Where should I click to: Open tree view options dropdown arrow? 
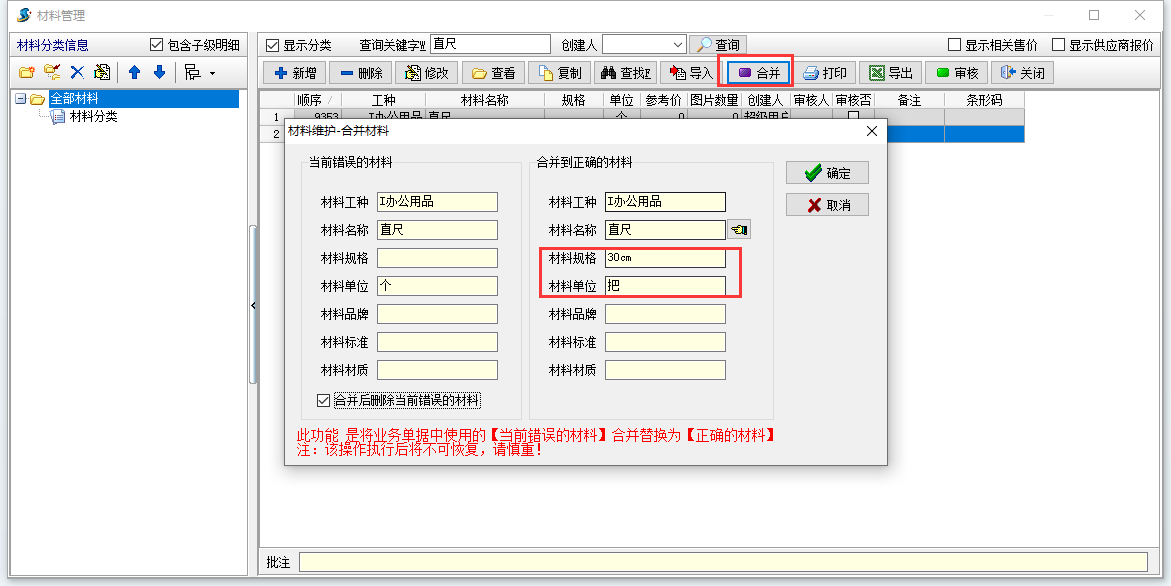pos(212,73)
